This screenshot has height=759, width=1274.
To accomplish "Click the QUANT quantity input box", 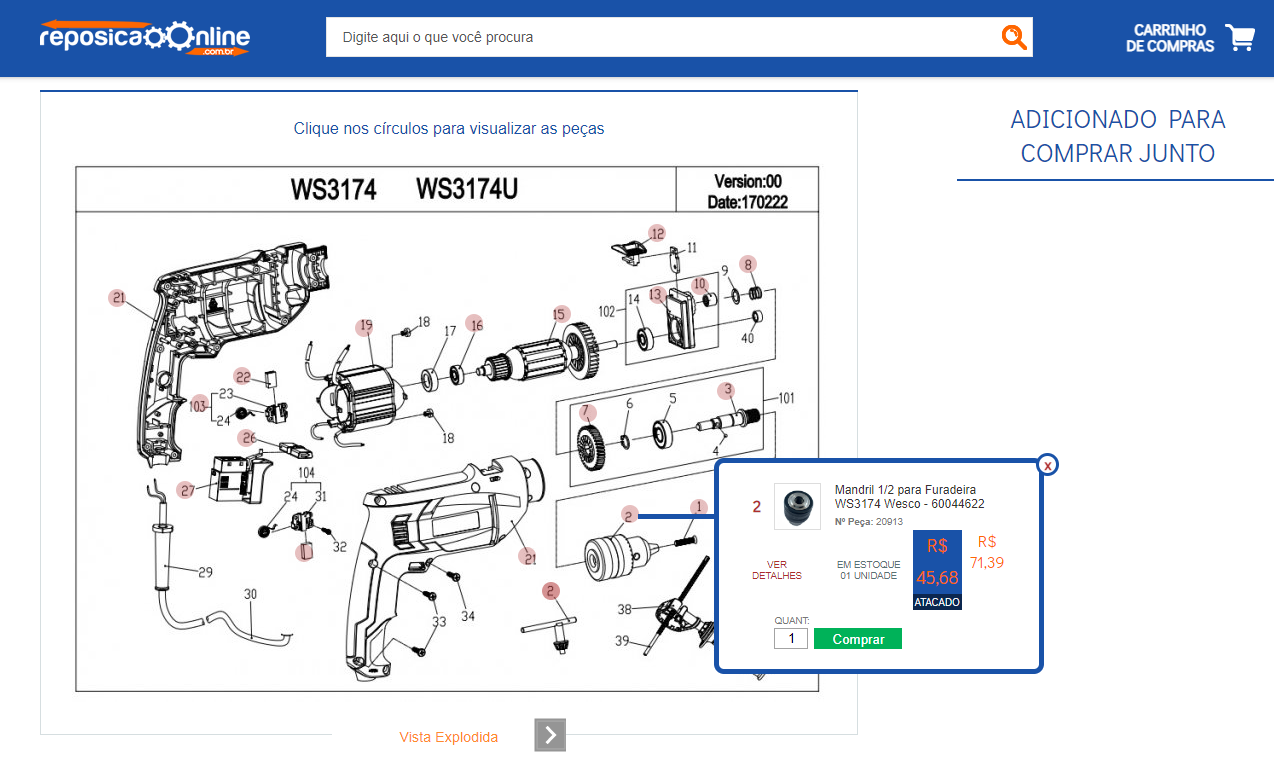I will click(x=791, y=638).
